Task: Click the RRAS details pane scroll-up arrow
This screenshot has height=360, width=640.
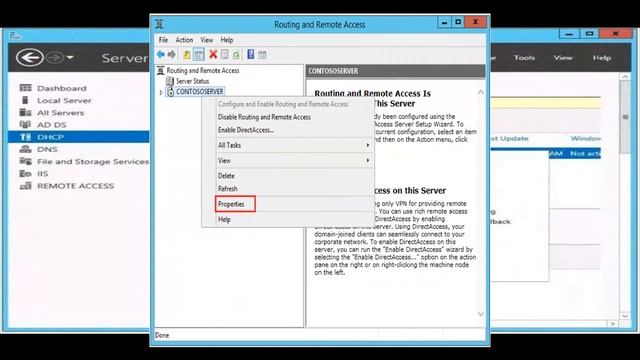Action: [x=481, y=92]
